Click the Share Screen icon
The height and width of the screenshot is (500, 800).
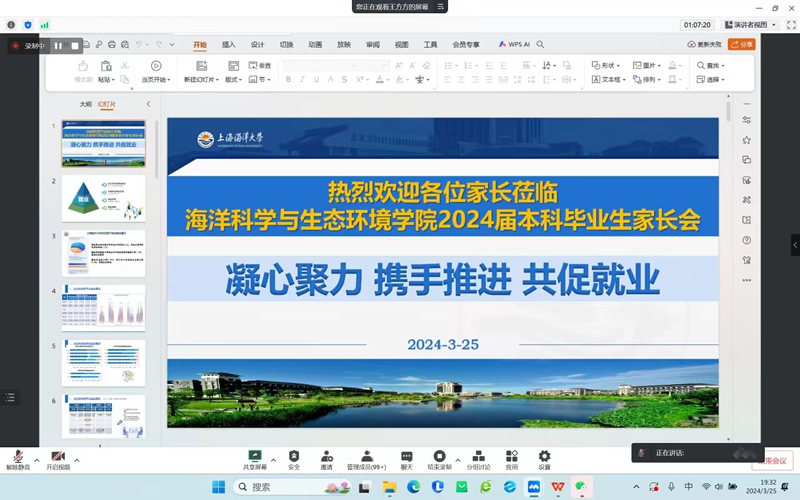click(x=255, y=458)
